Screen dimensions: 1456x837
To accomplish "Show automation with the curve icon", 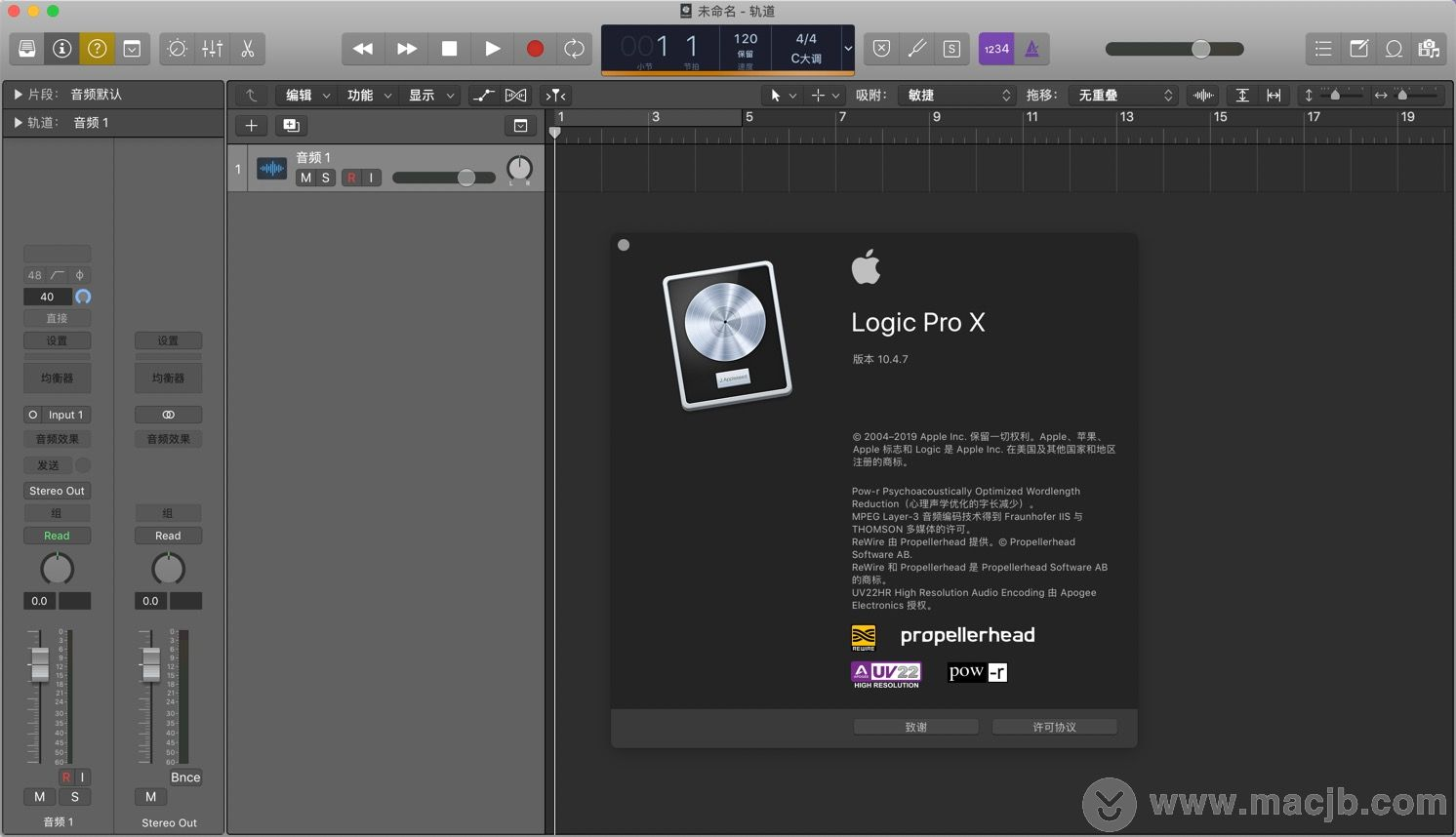I will [x=483, y=95].
